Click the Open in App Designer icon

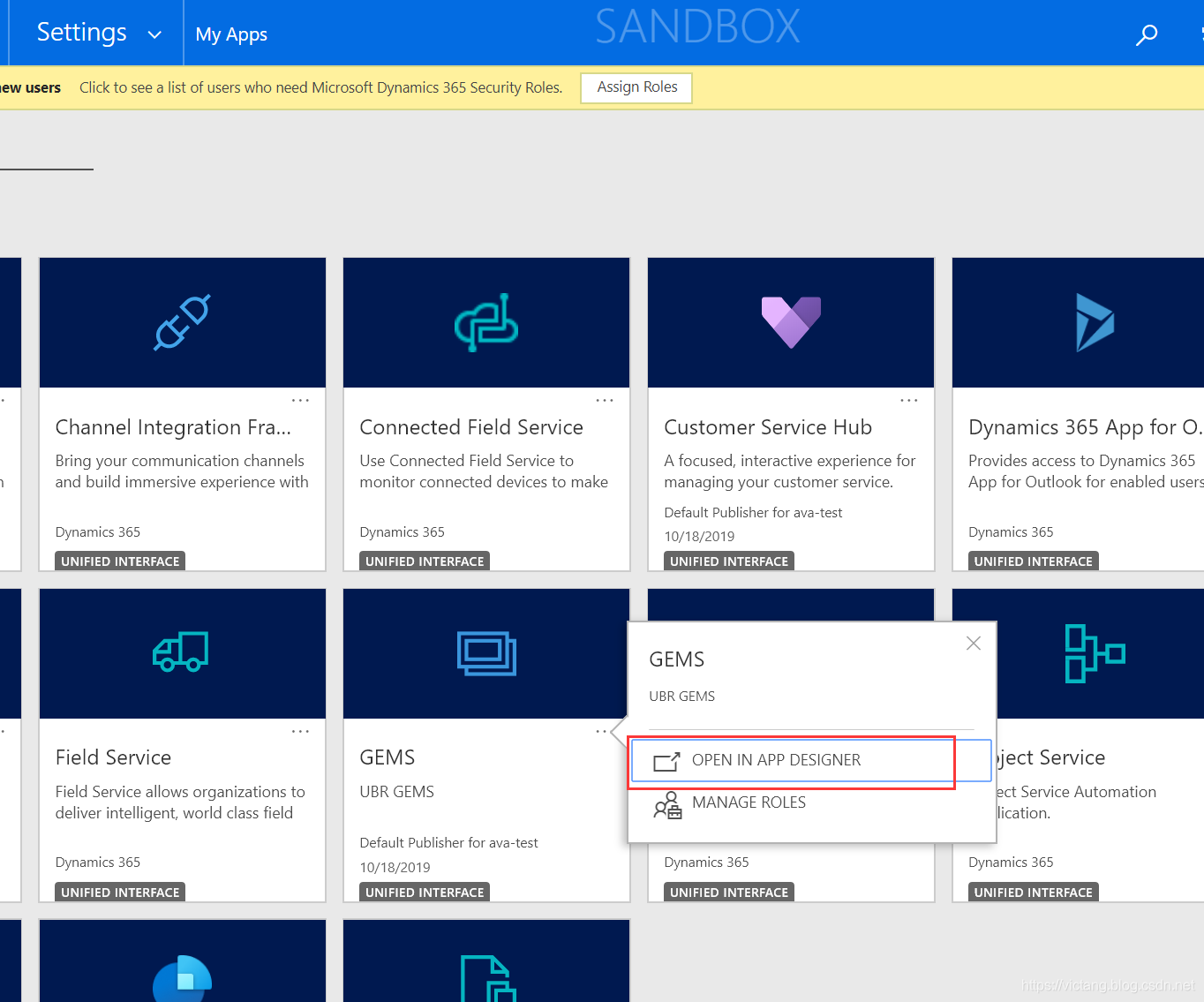[667, 761]
